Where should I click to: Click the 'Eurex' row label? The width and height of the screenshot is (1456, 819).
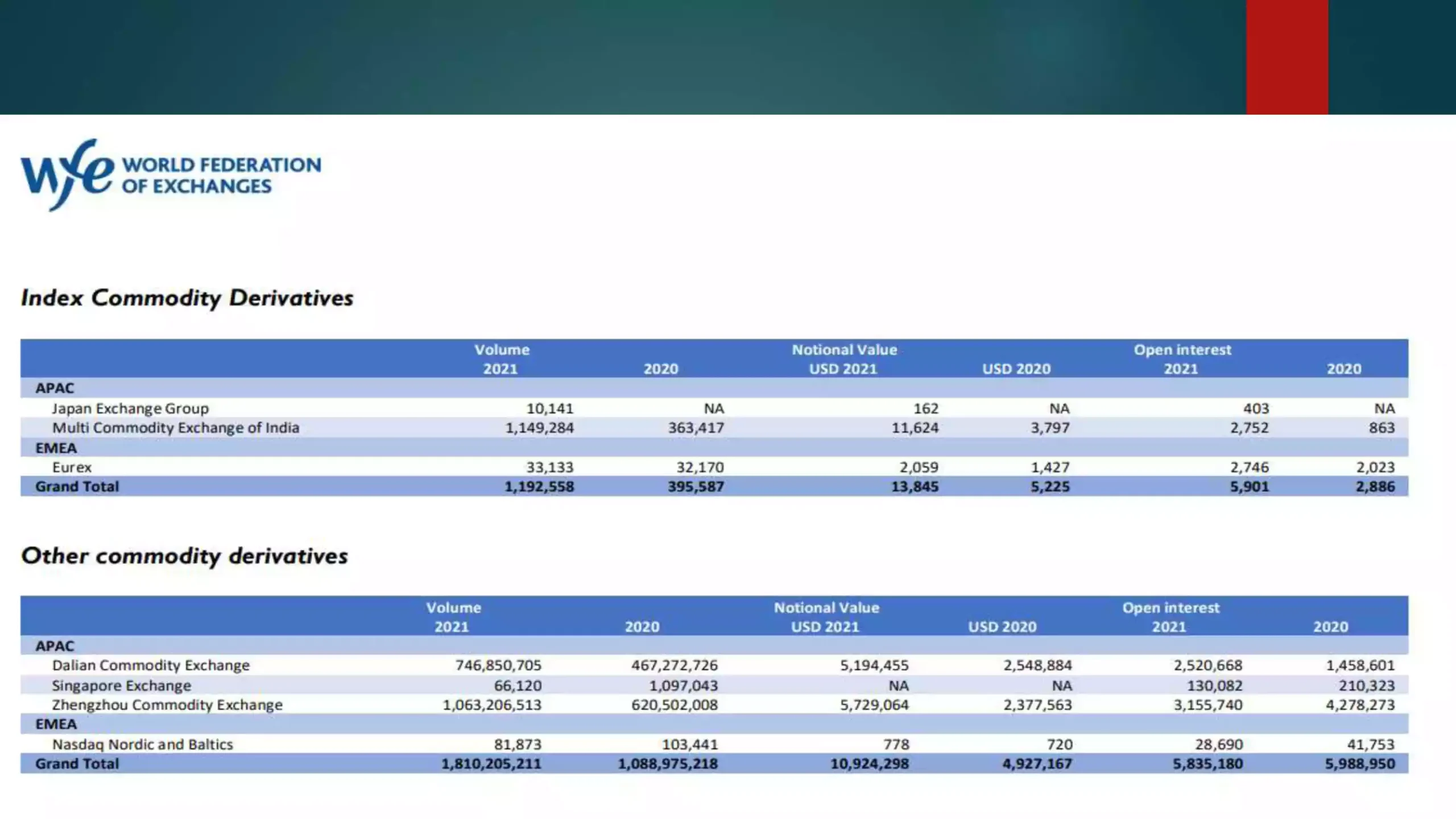pyautogui.click(x=72, y=468)
